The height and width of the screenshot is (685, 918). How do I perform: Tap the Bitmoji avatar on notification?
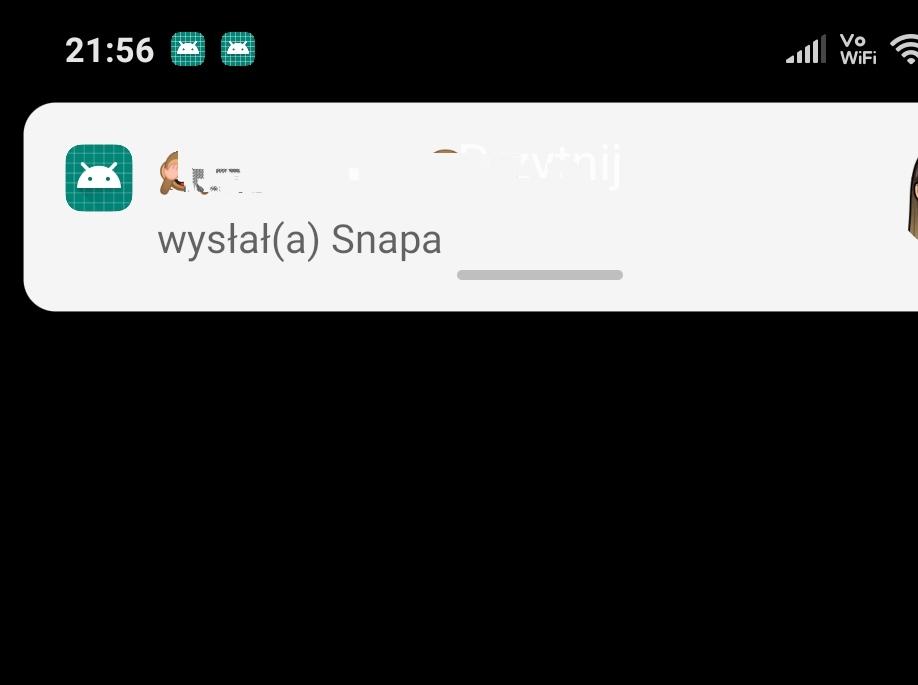click(x=912, y=198)
